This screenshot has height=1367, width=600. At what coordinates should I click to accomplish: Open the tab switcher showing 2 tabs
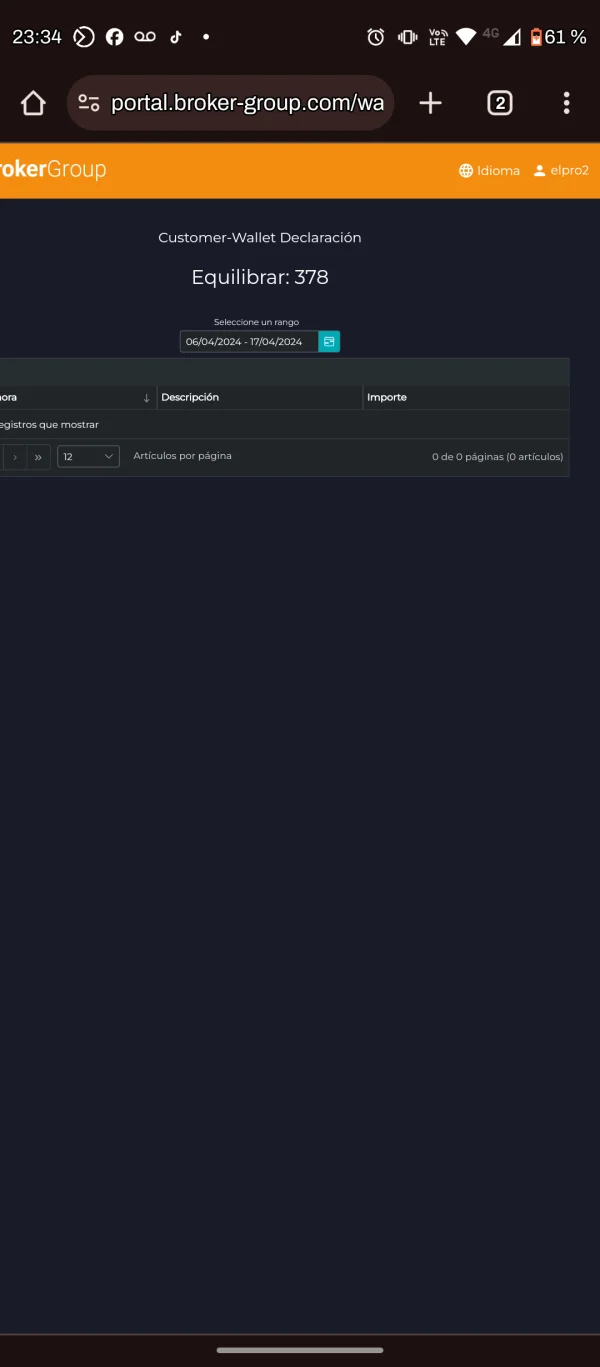pos(499,103)
